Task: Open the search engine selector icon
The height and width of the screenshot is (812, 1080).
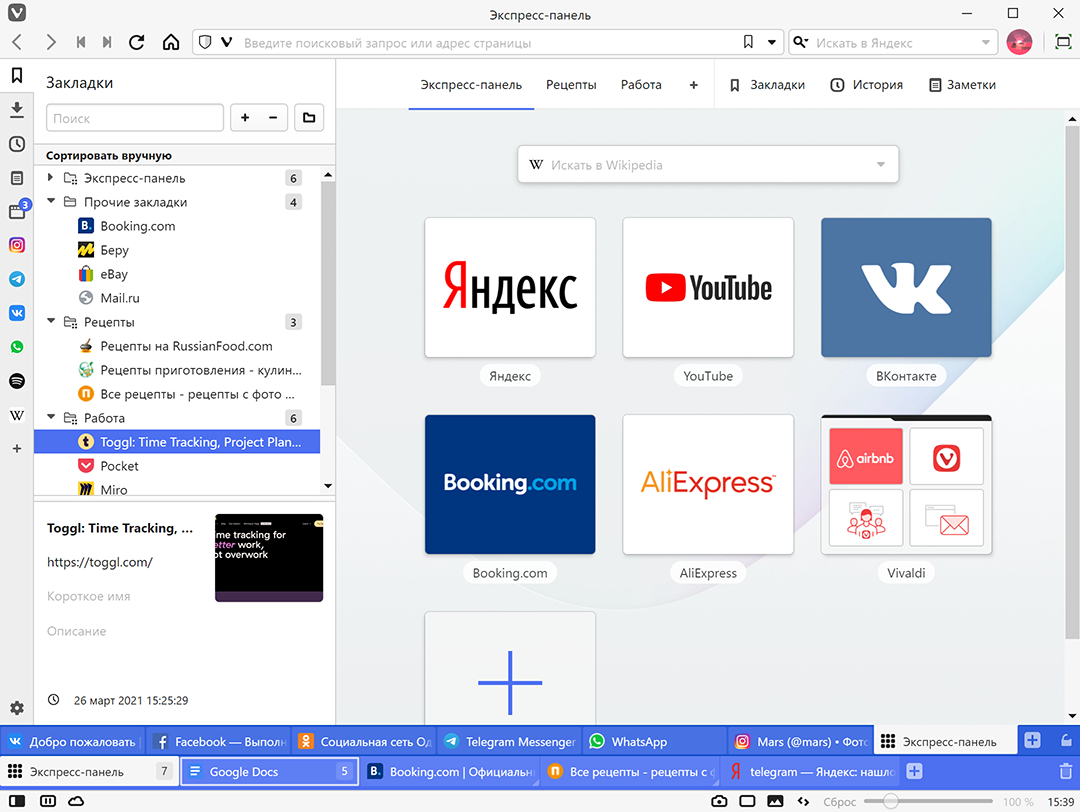Action: click(x=800, y=43)
